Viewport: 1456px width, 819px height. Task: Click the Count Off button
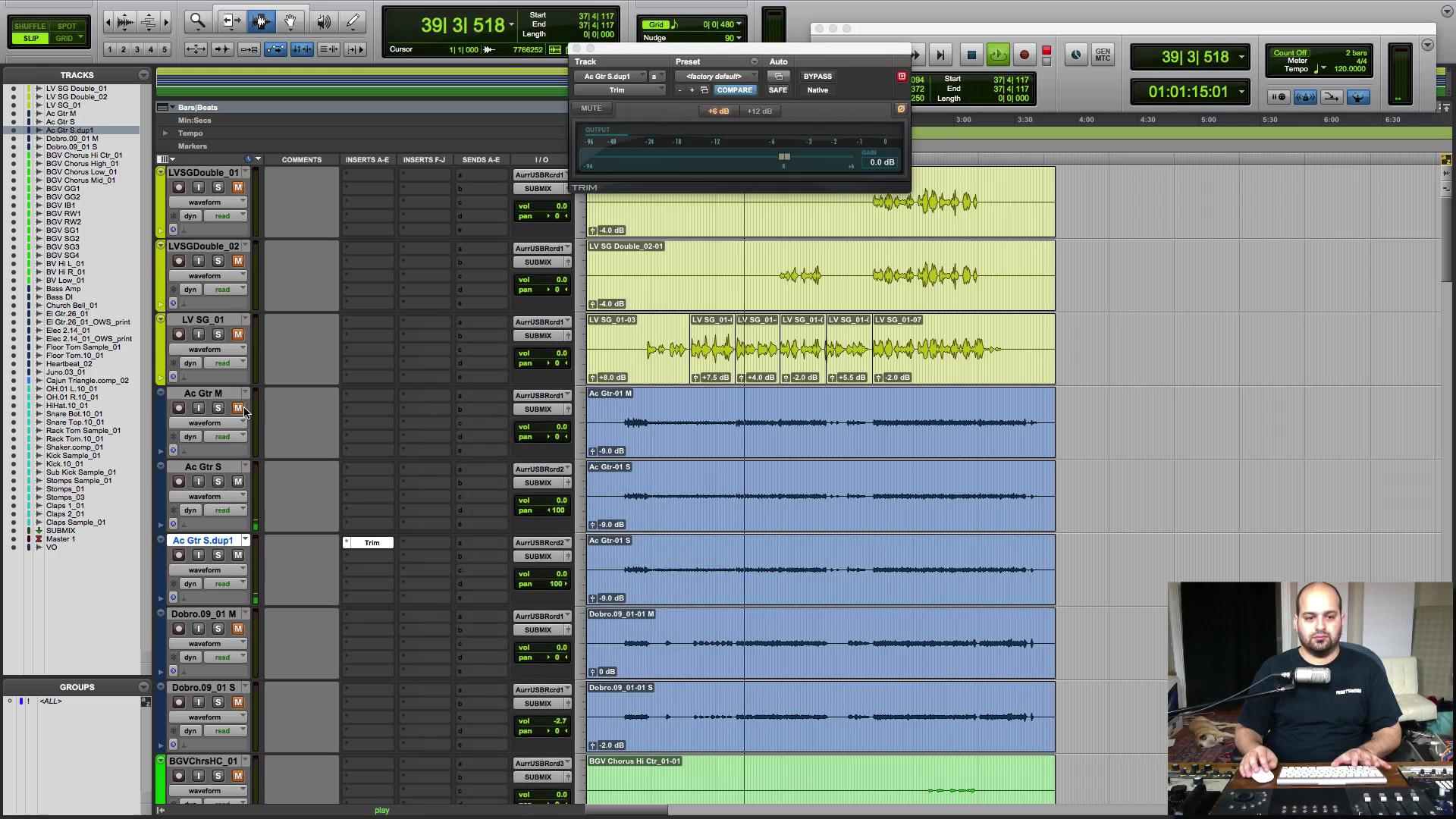click(1290, 53)
